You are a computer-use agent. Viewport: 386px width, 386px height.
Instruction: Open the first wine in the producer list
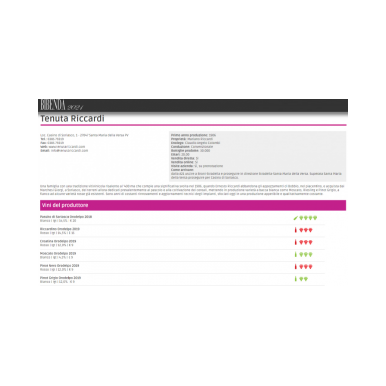[x=66, y=217]
